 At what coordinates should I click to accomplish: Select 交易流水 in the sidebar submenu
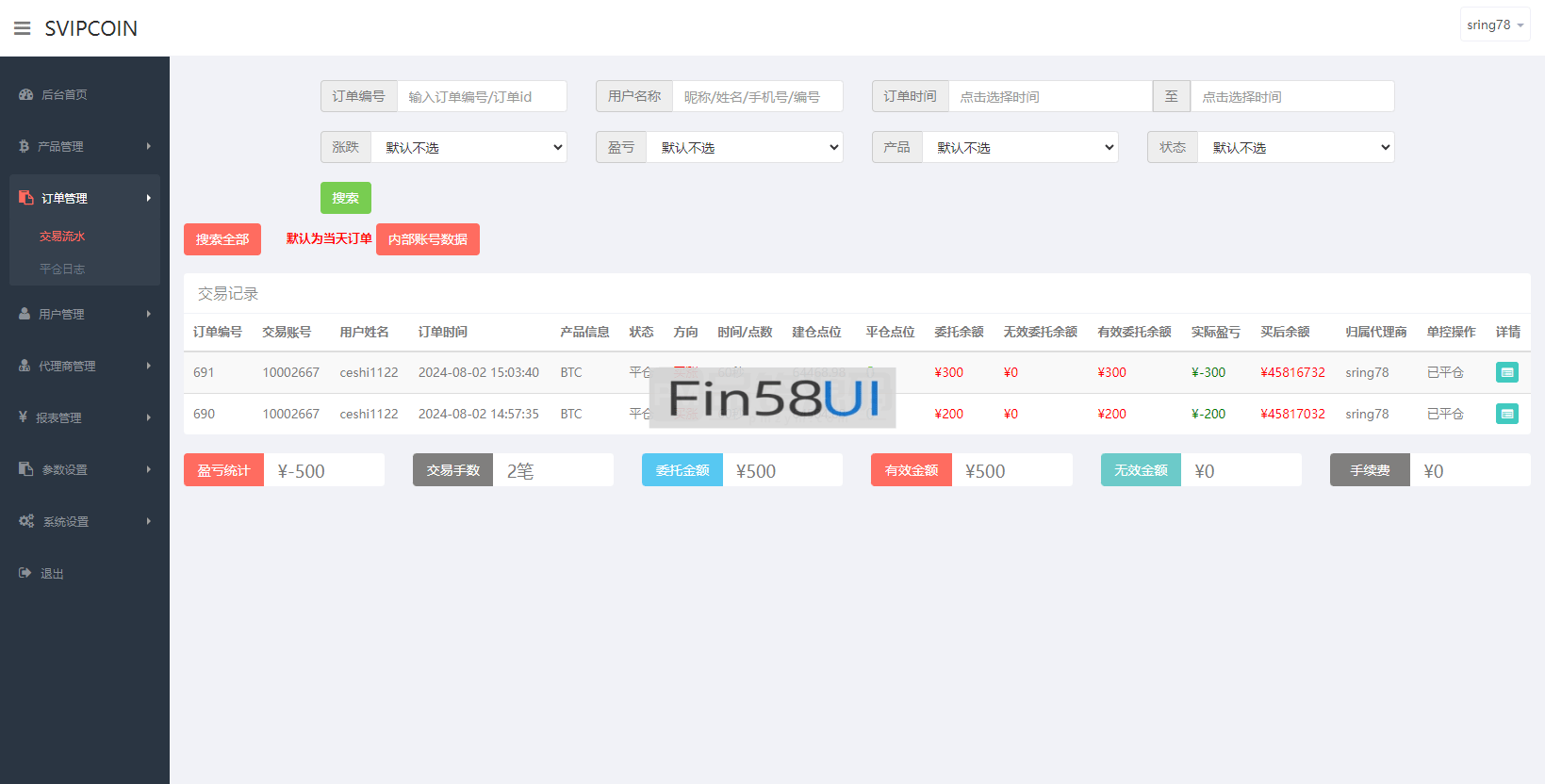click(62, 237)
